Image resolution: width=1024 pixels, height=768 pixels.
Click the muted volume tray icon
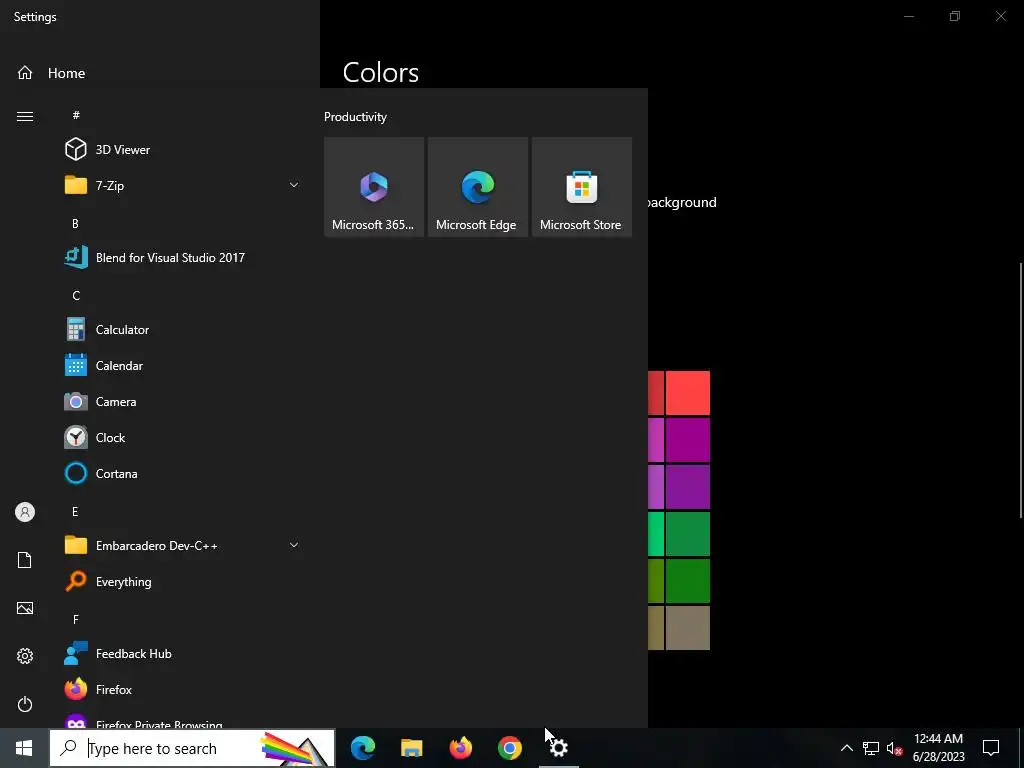coord(895,748)
